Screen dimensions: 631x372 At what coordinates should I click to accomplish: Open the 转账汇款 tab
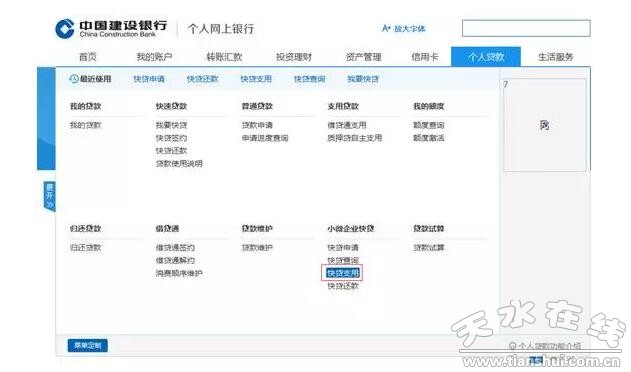[x=224, y=57]
